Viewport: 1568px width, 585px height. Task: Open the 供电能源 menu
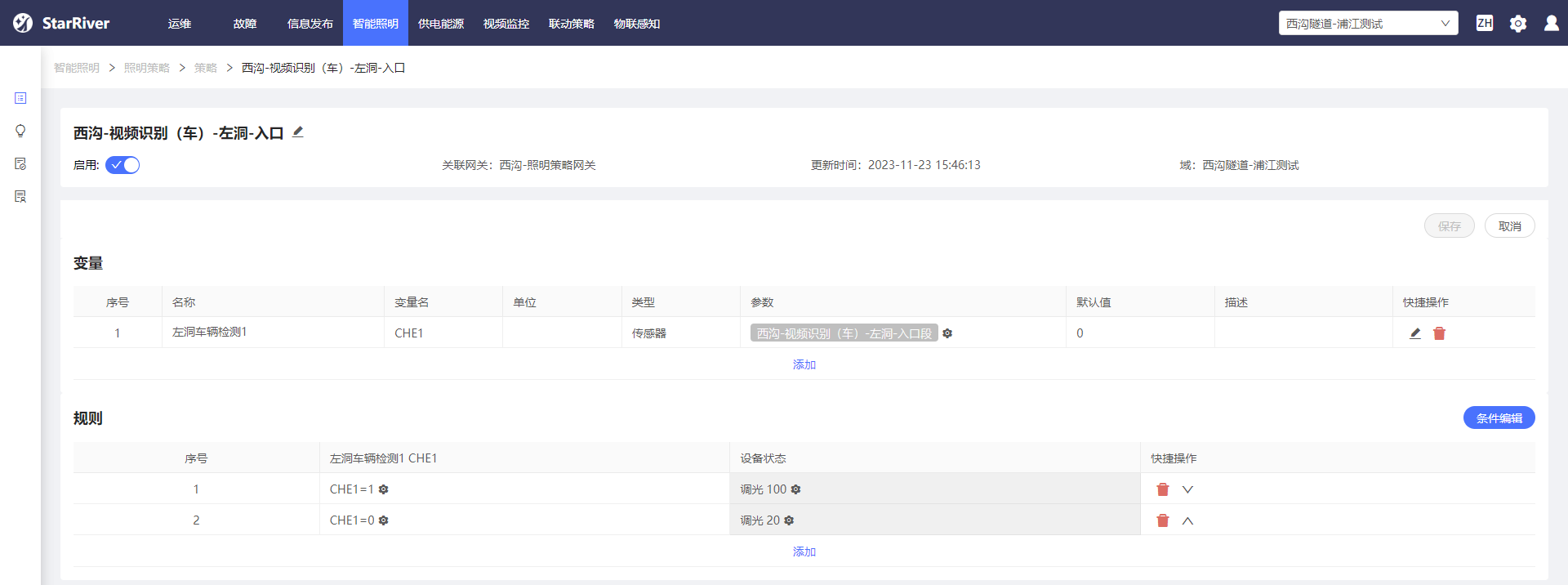(441, 24)
